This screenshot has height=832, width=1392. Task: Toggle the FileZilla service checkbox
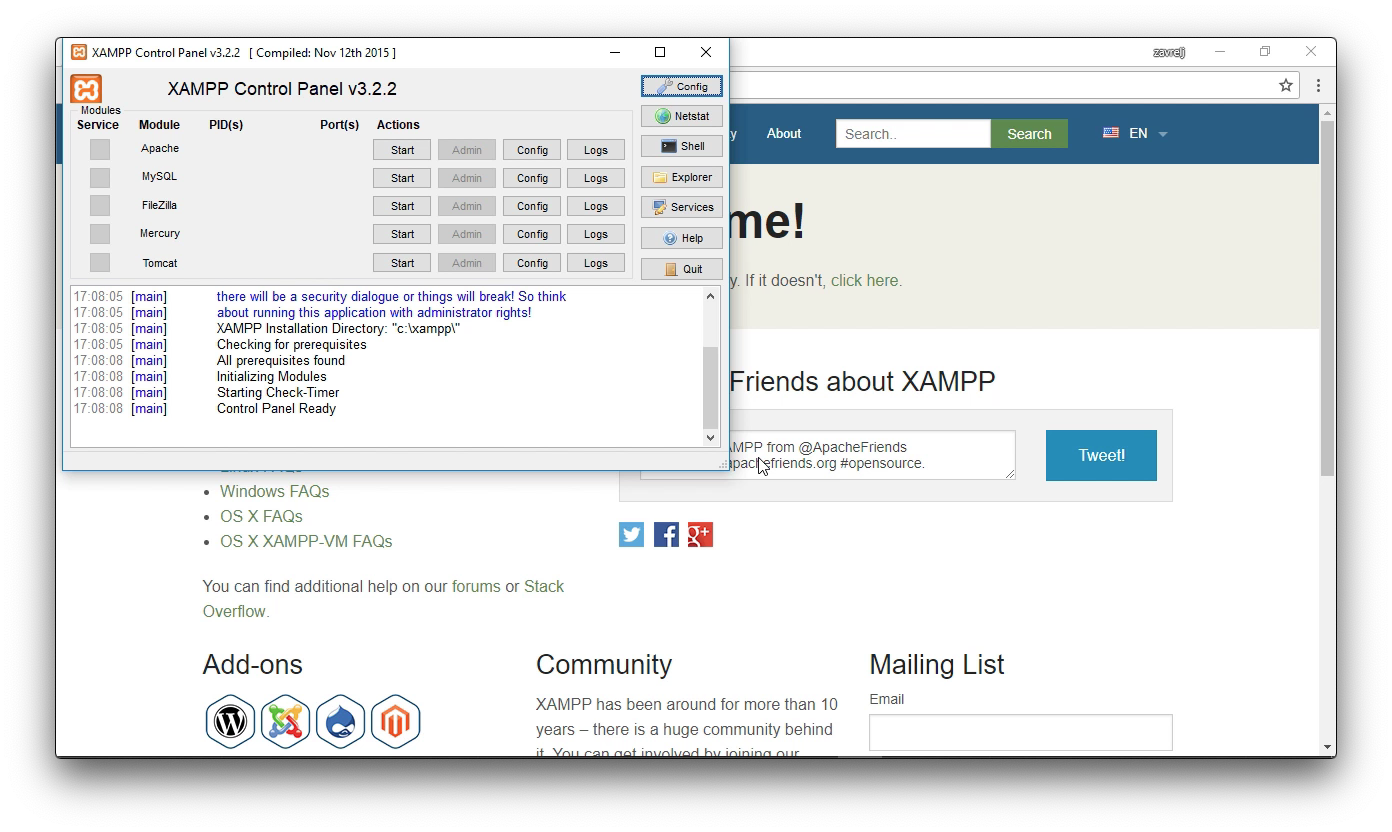pos(100,205)
